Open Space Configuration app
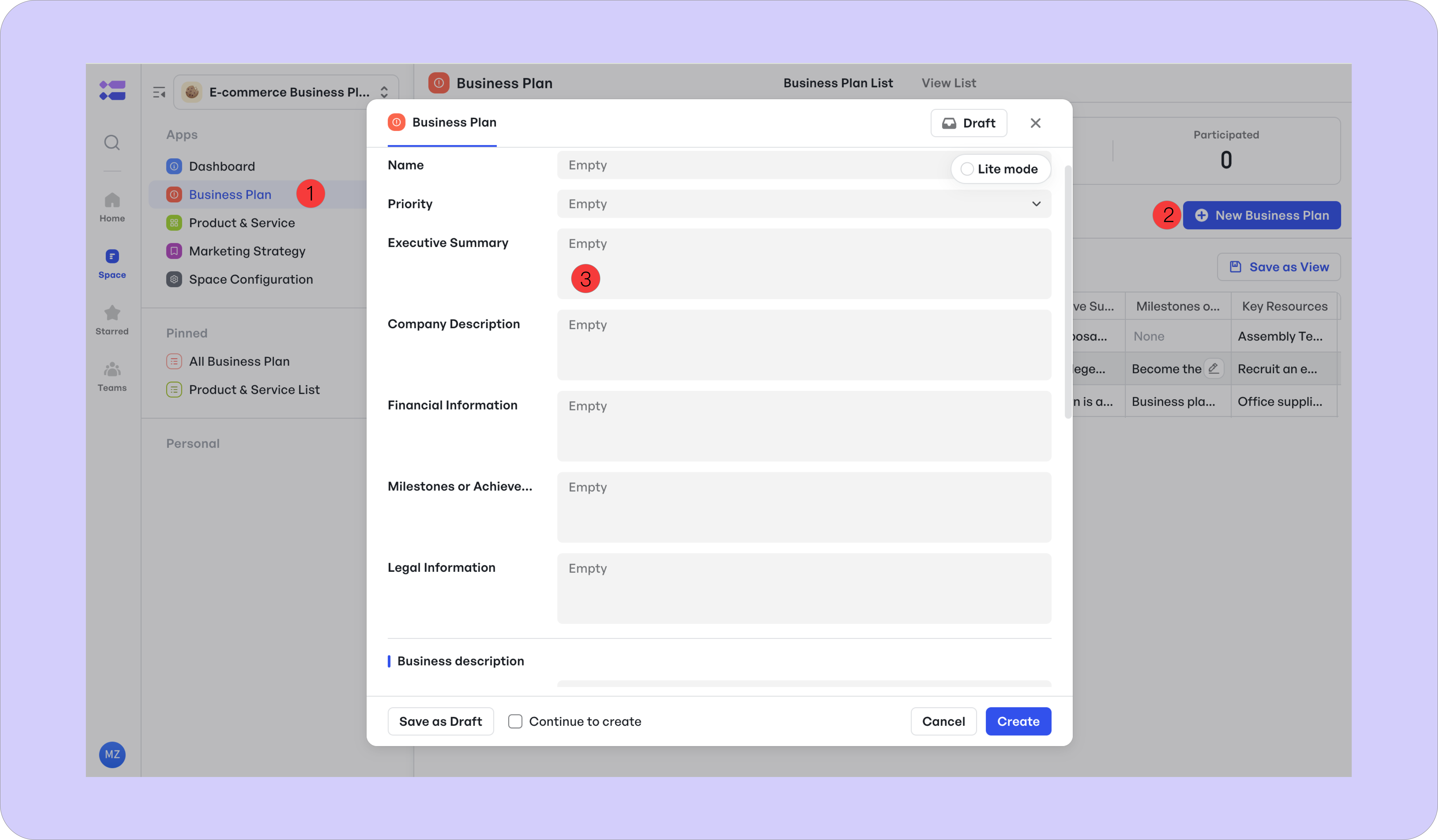This screenshot has height=840, width=1438. (x=251, y=279)
